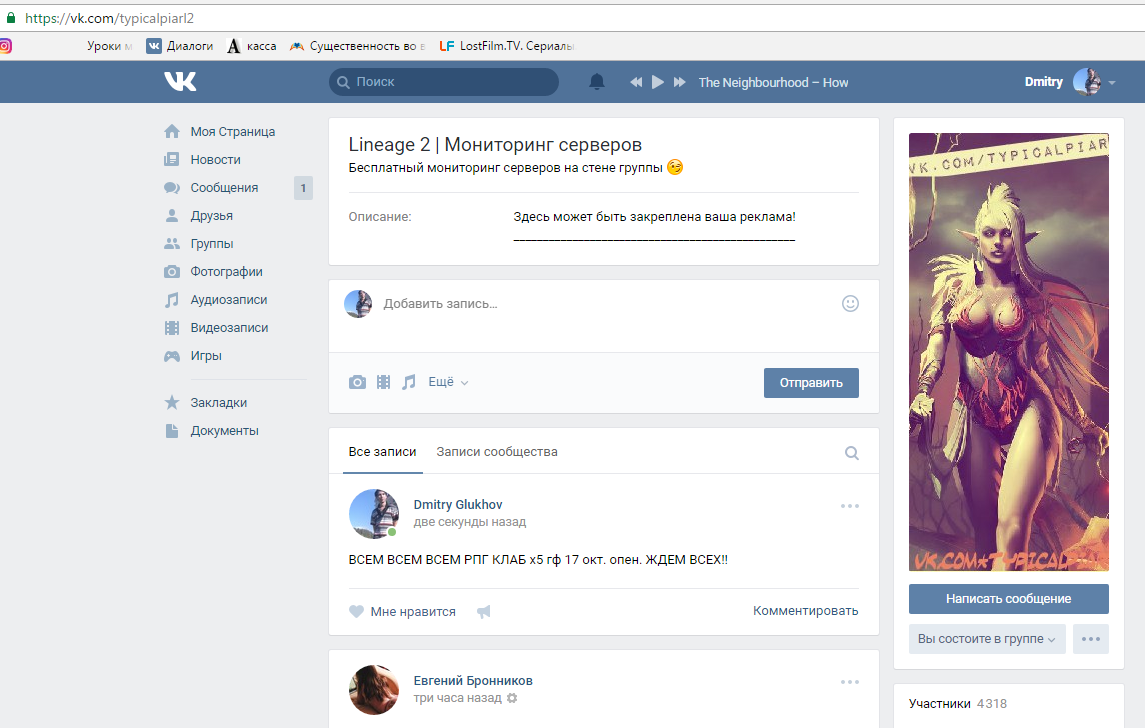This screenshot has width=1145, height=728.
Task: Share post using megaphone icon
Action: (483, 611)
